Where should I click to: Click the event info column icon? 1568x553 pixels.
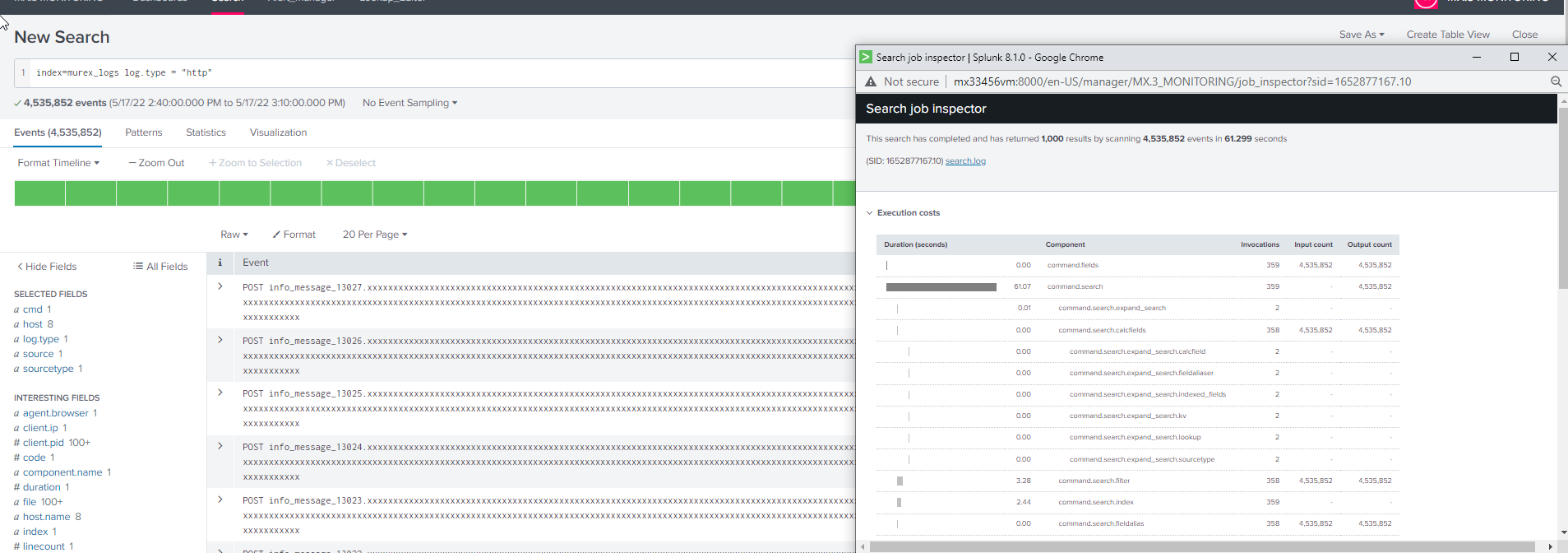click(x=220, y=263)
